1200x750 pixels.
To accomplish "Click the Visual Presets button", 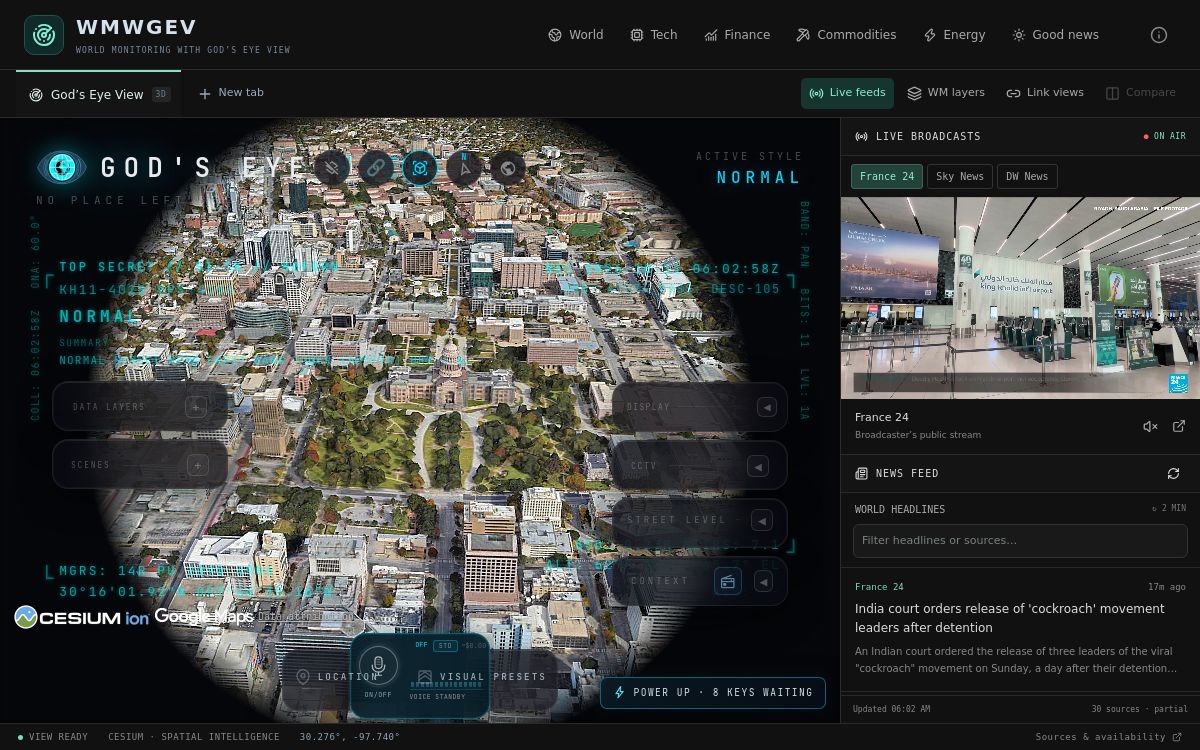I will point(481,677).
